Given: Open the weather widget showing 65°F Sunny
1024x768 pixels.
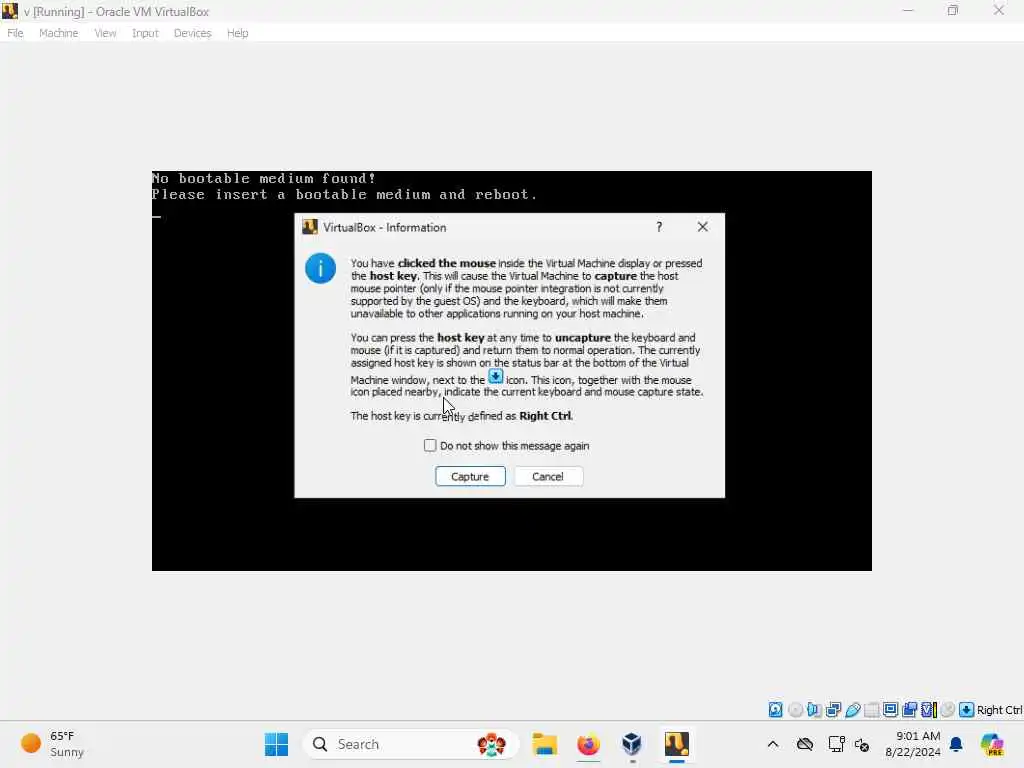Looking at the screenshot, I should pos(52,744).
